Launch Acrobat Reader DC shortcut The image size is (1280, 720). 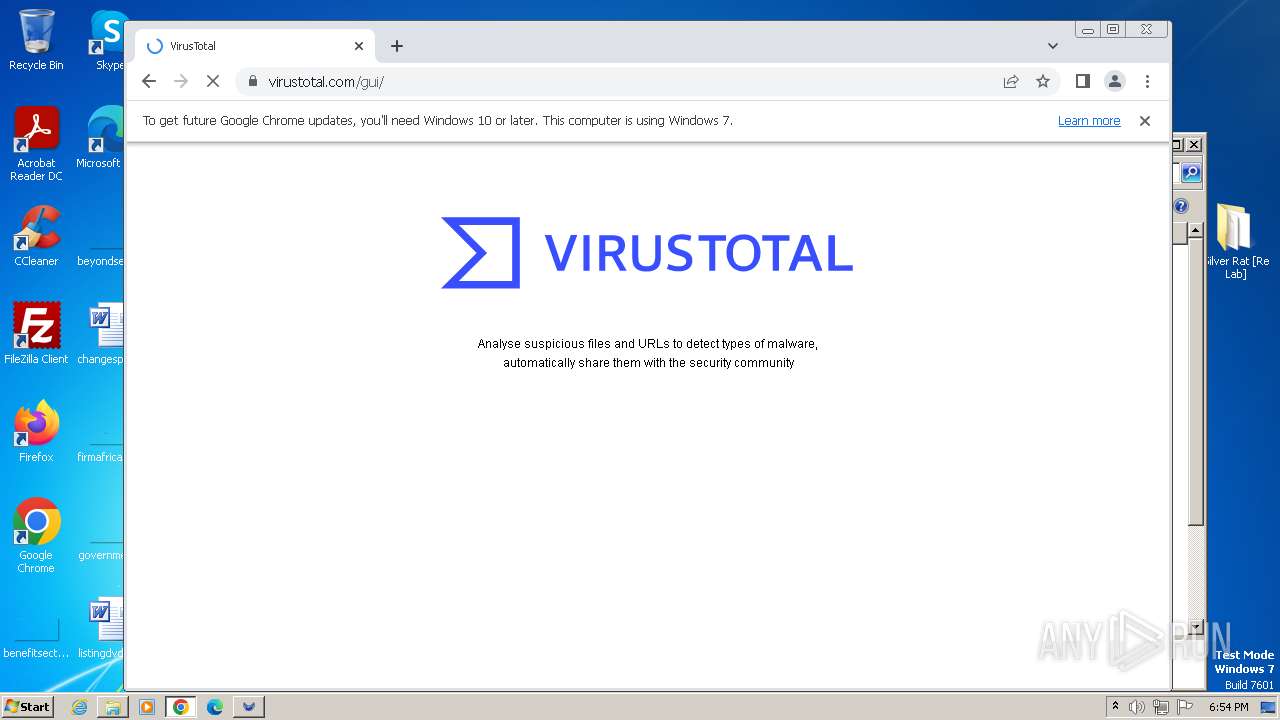tap(36, 144)
